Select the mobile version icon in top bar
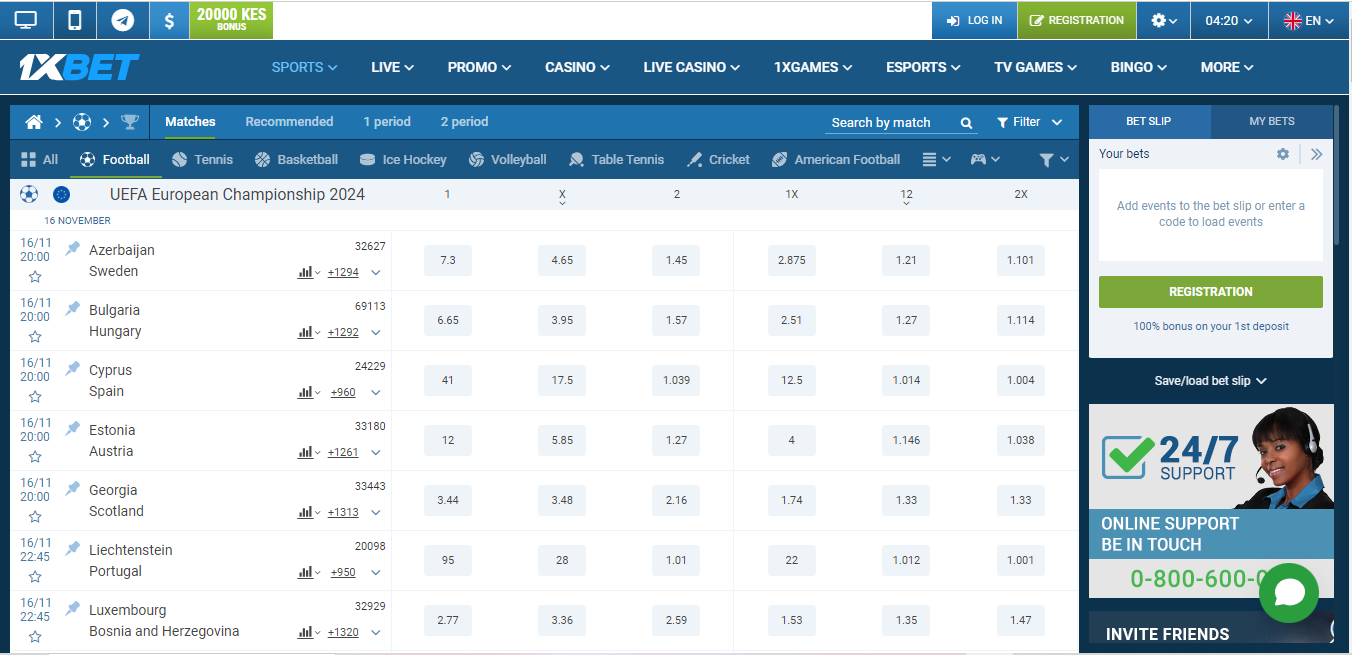The image size is (1352, 655). [x=75, y=19]
